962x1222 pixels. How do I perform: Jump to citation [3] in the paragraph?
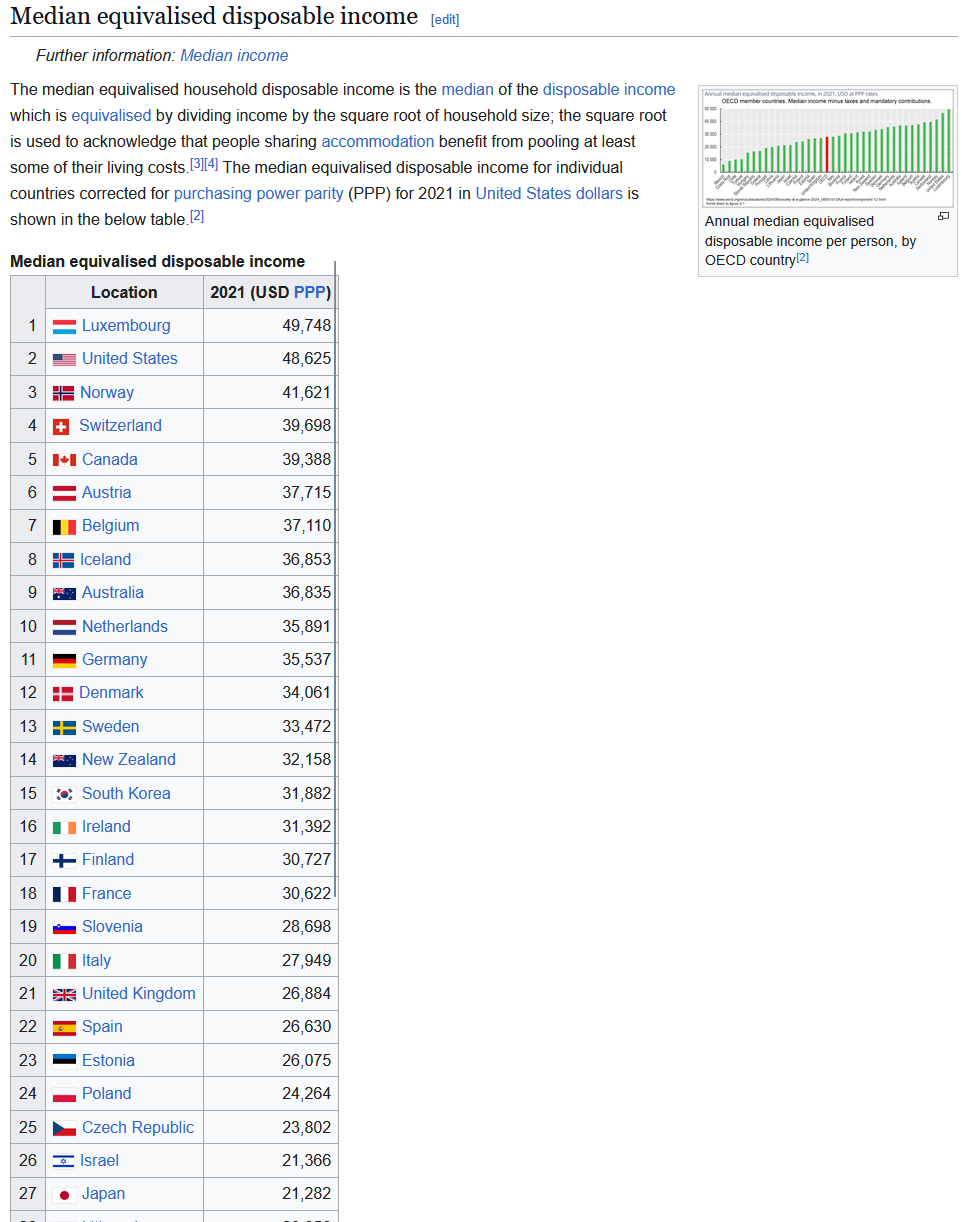pos(196,163)
